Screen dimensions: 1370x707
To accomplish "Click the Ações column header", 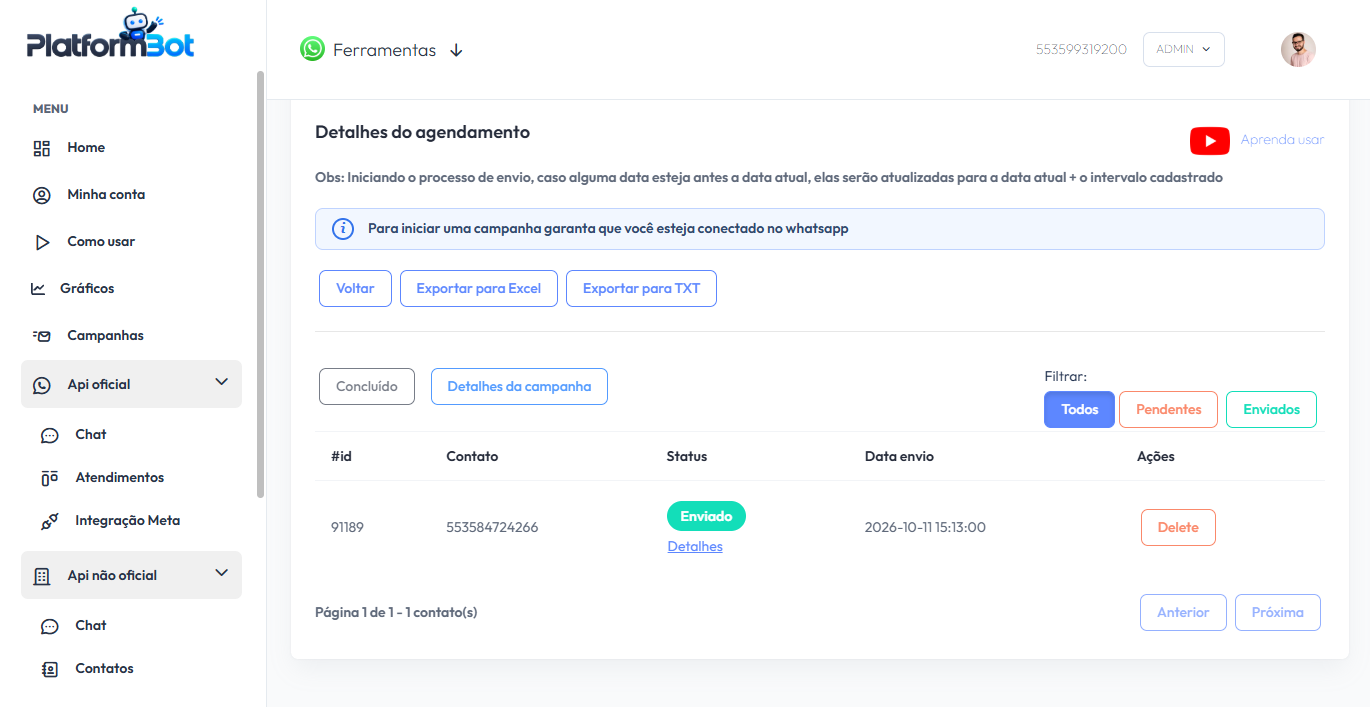I will tap(1156, 456).
